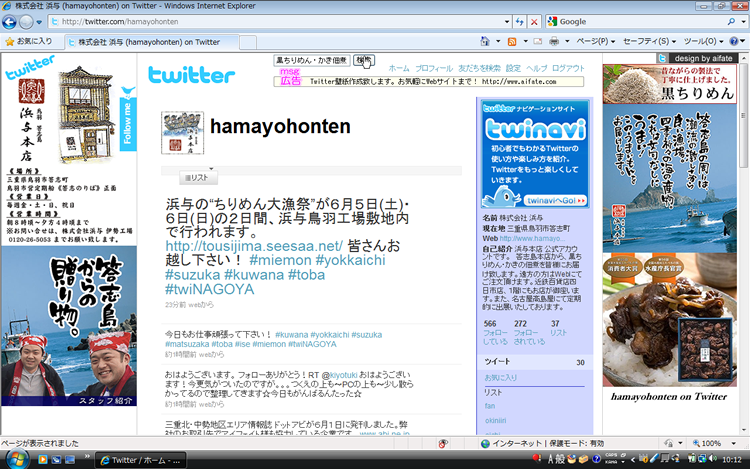Click the Twitter logo in page header

[191, 75]
